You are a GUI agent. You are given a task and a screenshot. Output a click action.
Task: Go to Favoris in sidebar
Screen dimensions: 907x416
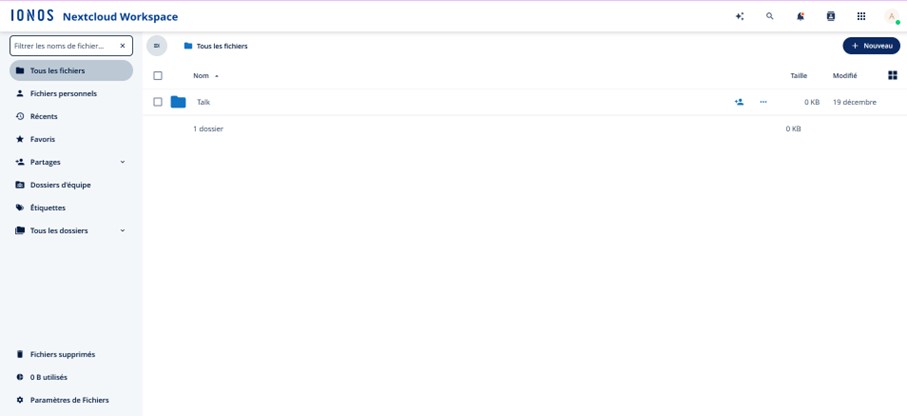coord(42,139)
